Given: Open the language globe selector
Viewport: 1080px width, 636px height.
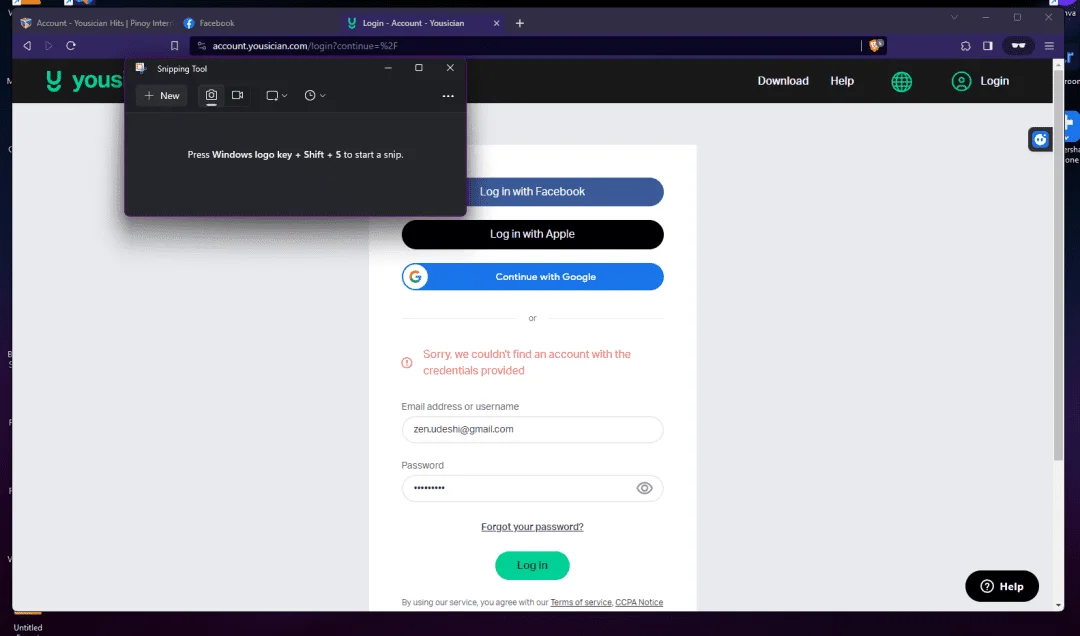Looking at the screenshot, I should [x=902, y=81].
